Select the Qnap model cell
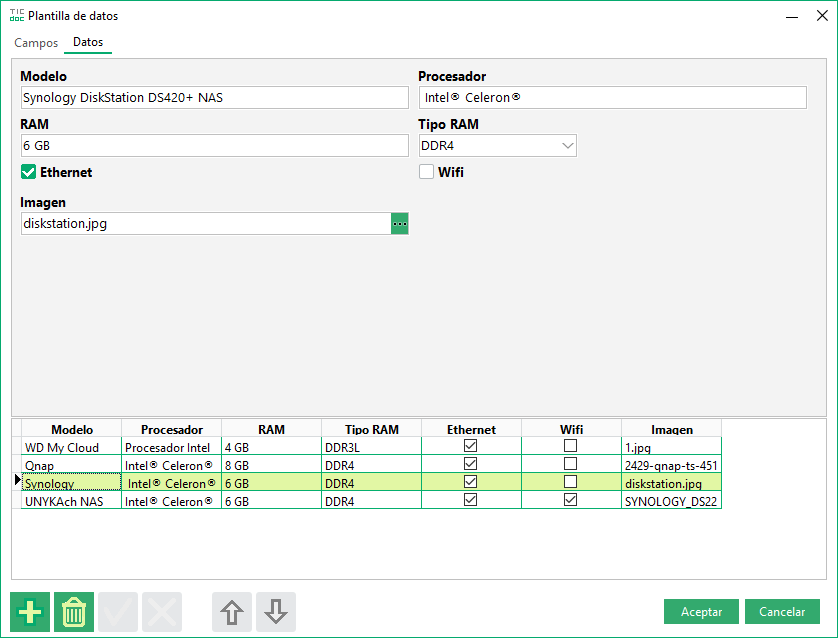838x639 pixels. 72,465
